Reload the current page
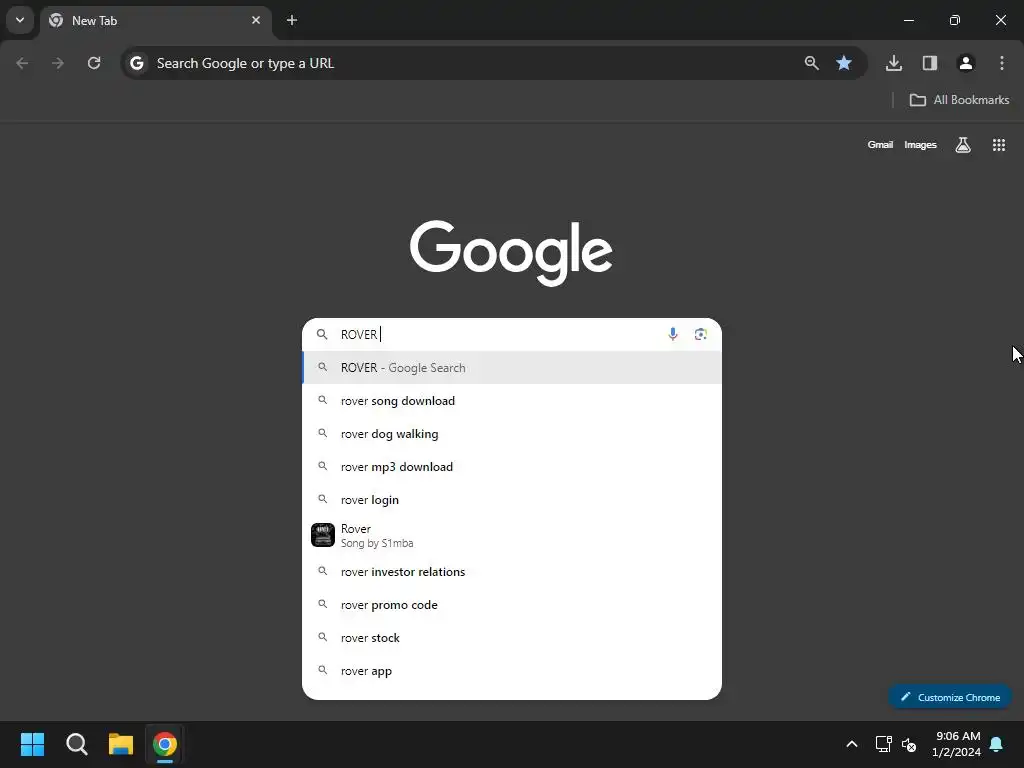 pos(94,63)
